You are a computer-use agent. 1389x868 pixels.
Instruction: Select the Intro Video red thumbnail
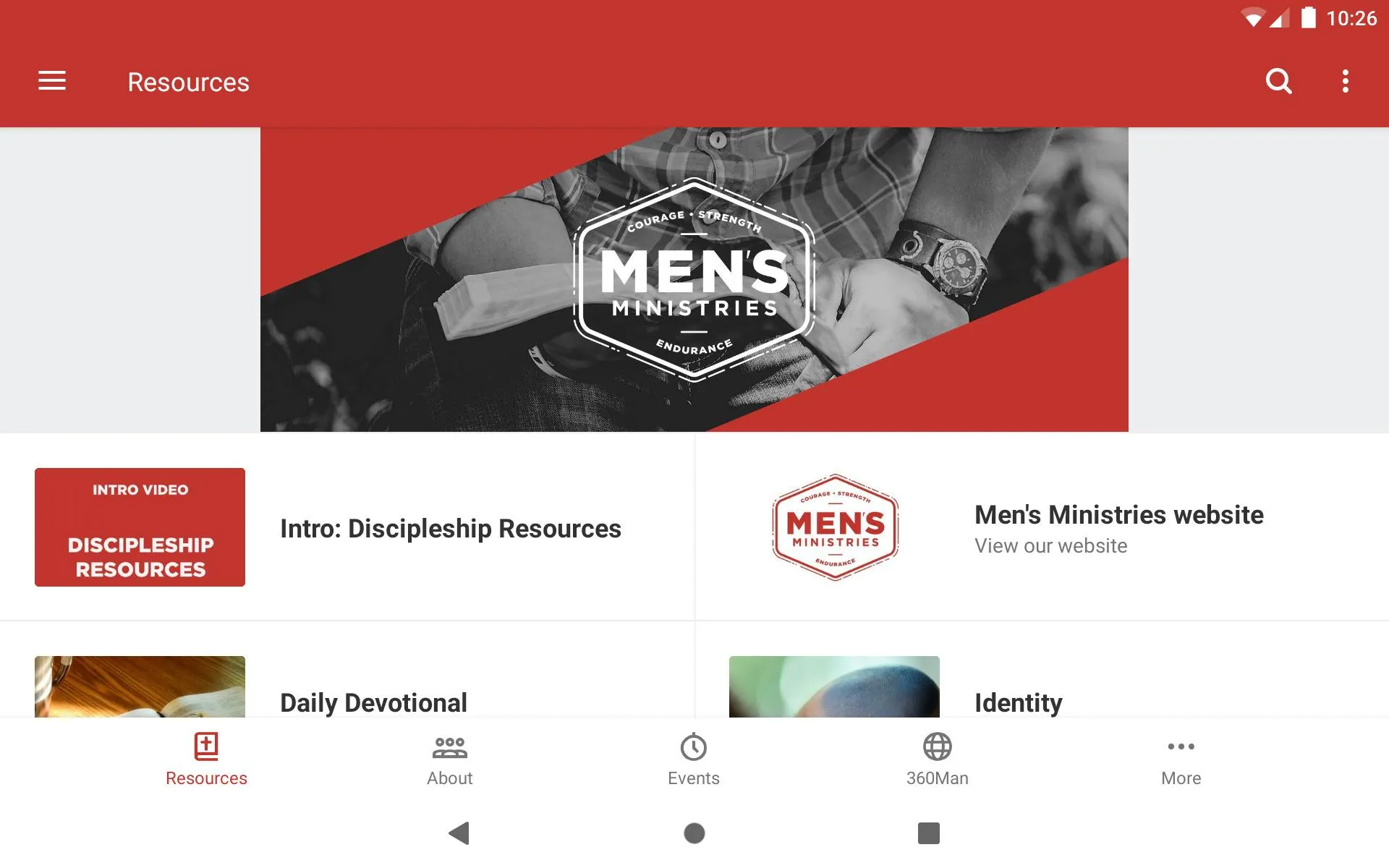pos(139,527)
